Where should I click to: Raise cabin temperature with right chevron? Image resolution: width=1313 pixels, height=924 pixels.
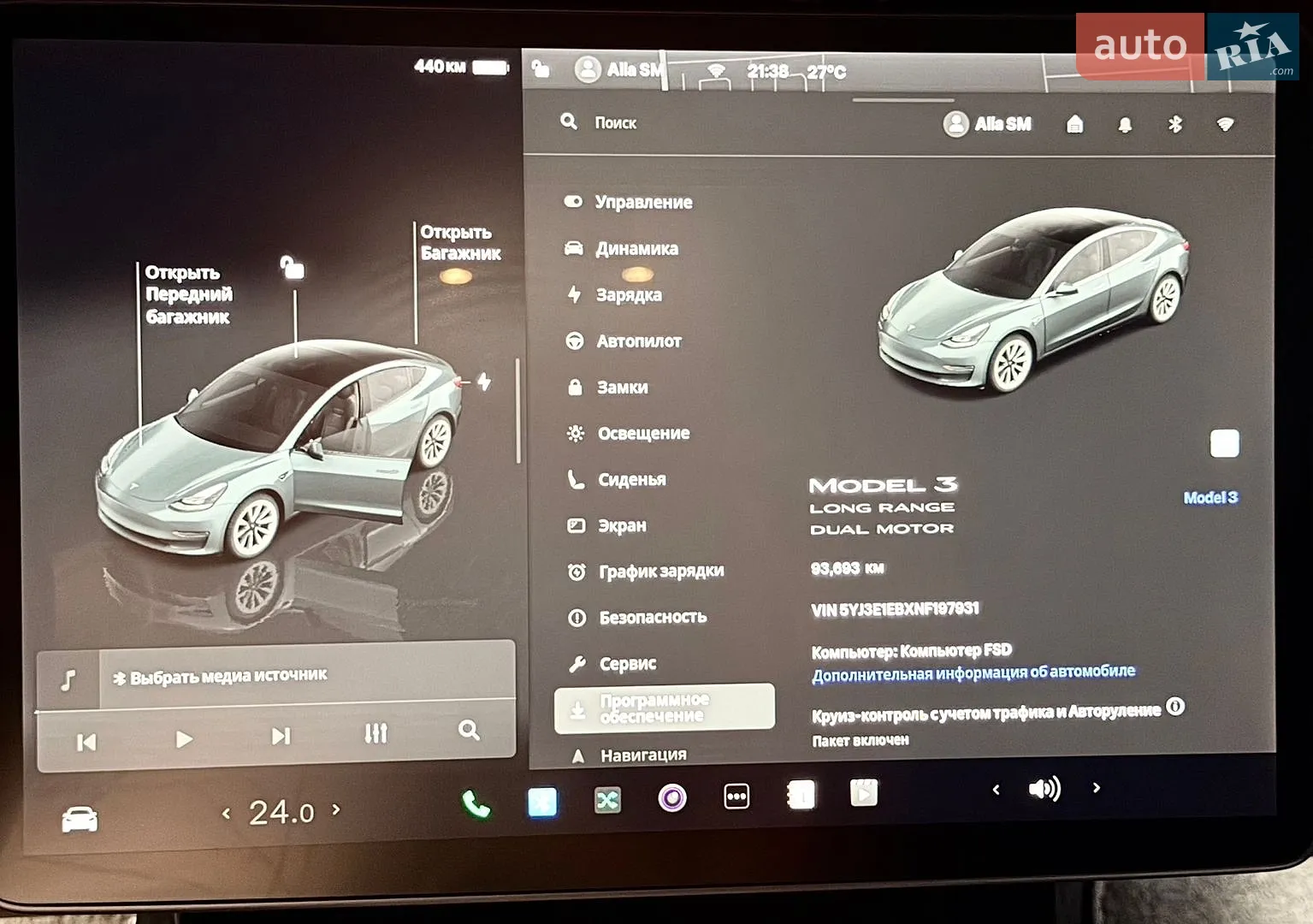click(336, 809)
